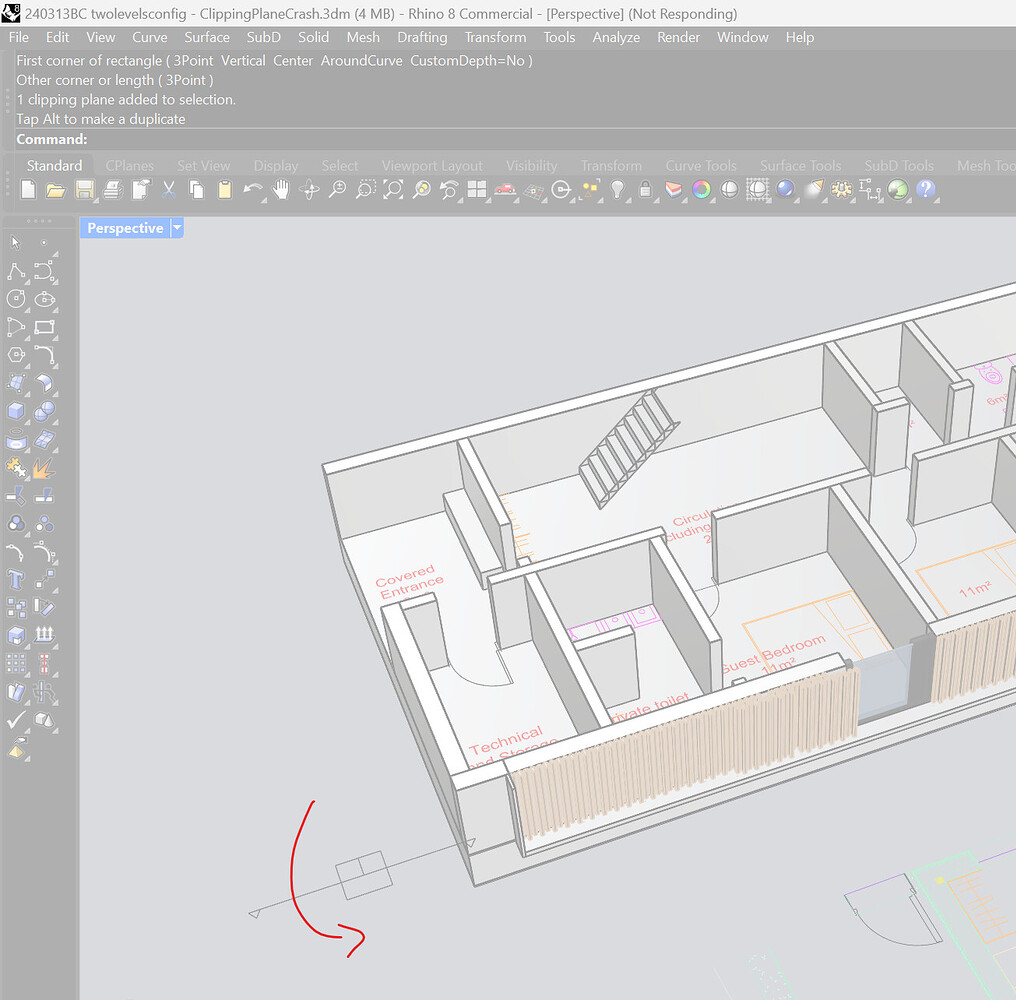1016x1000 pixels.
Task: Activate the Pan view tool
Action: click(x=279, y=190)
